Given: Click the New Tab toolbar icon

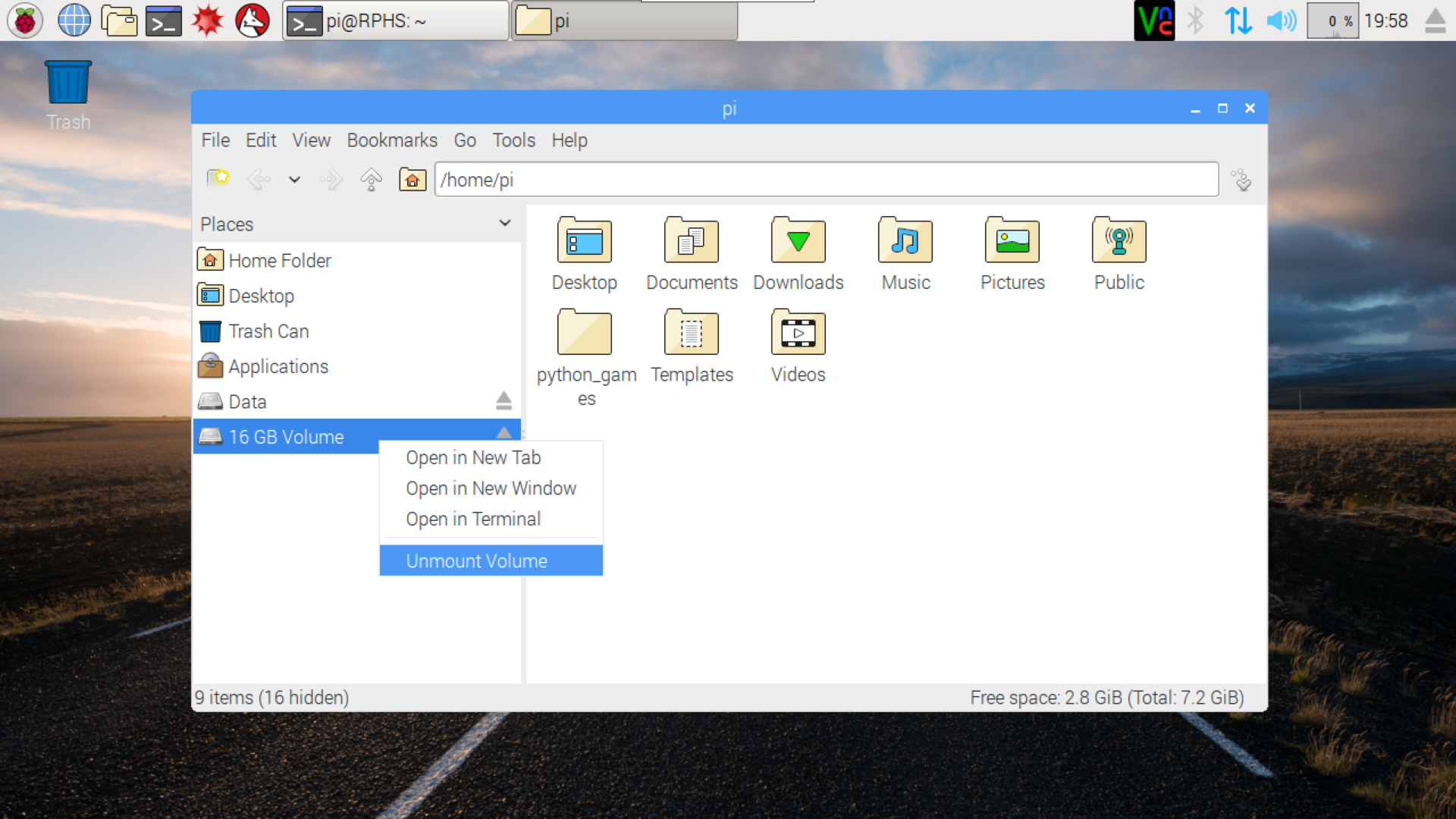Looking at the screenshot, I should pos(218,179).
